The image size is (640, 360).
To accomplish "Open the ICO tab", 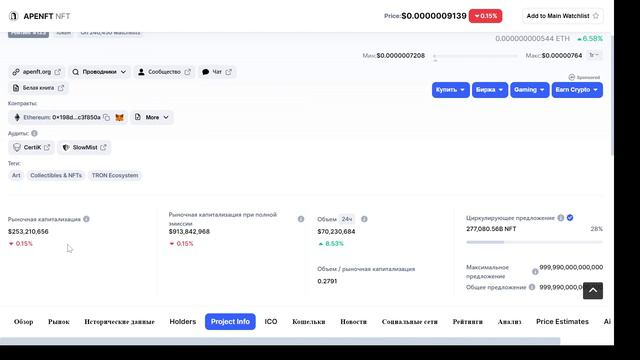I will tap(271, 322).
